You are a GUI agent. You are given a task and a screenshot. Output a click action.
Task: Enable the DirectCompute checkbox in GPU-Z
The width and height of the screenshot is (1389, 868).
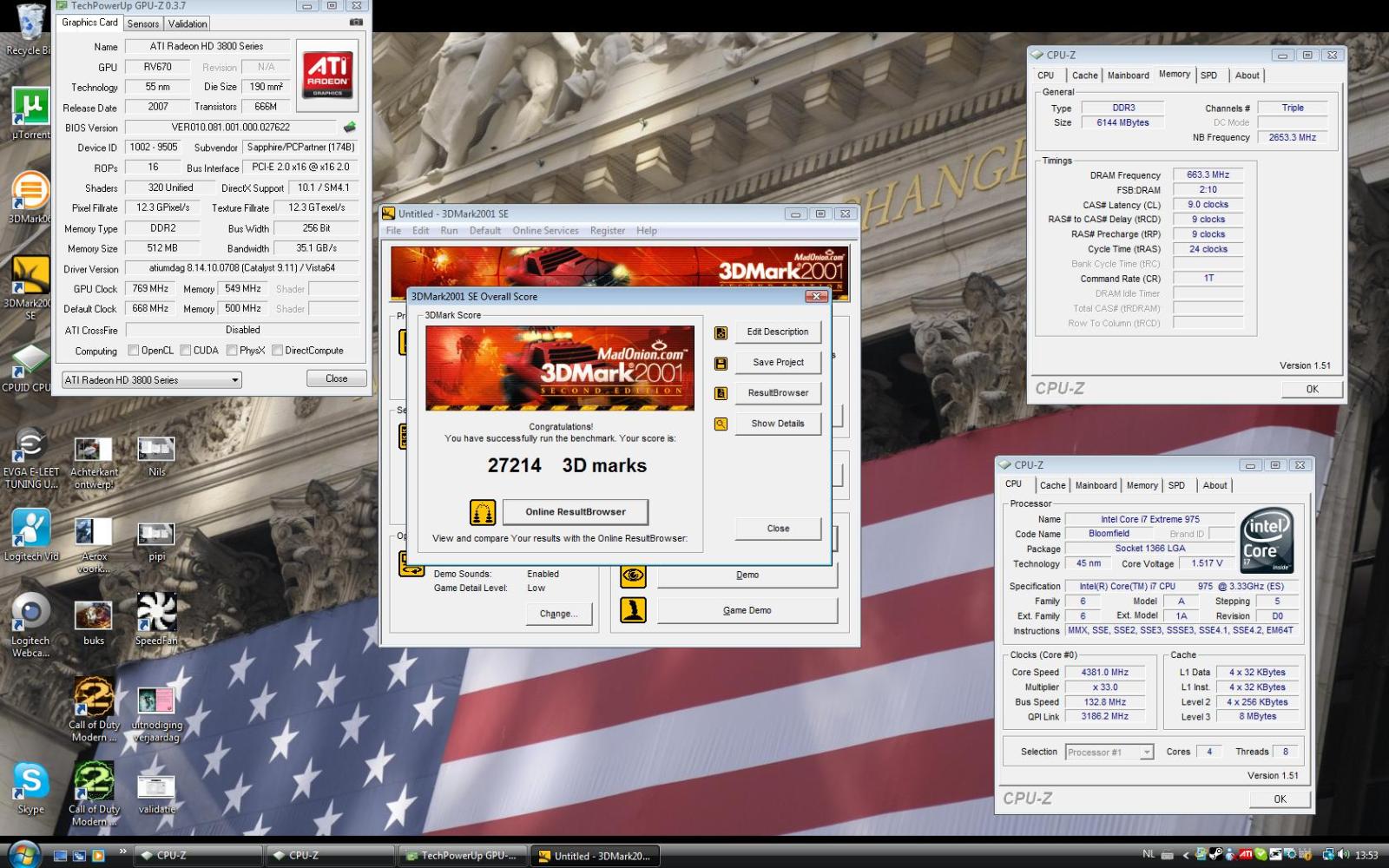[x=277, y=351]
